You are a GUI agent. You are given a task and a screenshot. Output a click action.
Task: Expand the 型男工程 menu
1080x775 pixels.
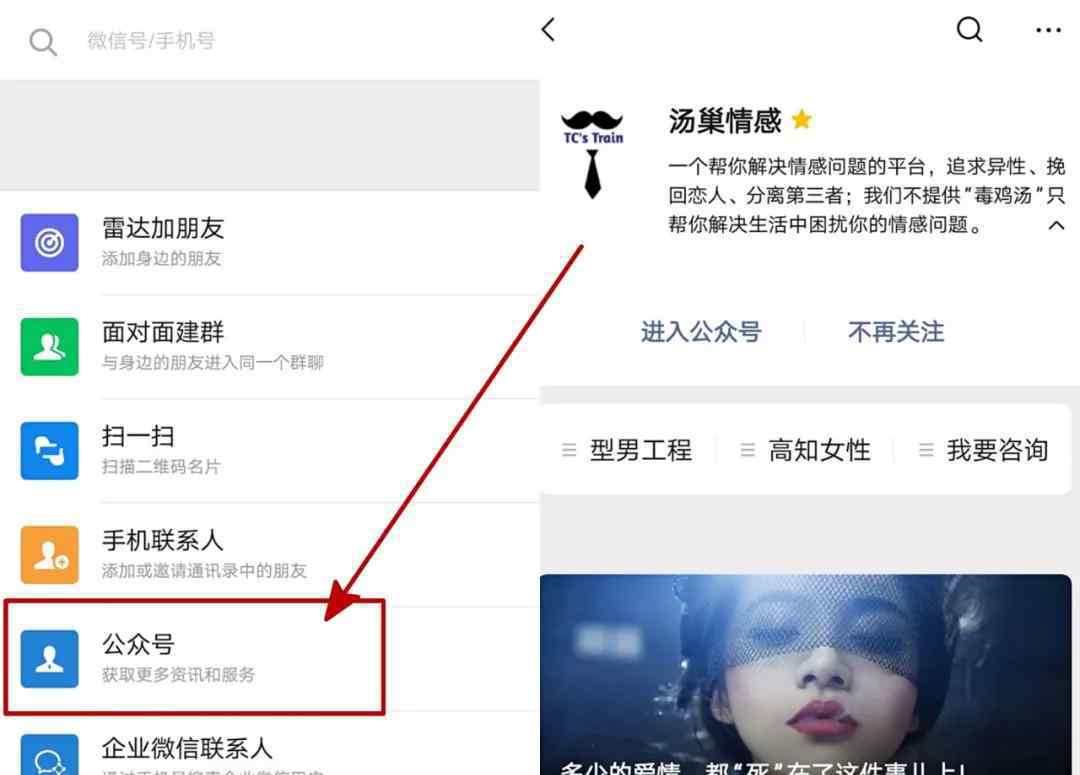coord(627,450)
